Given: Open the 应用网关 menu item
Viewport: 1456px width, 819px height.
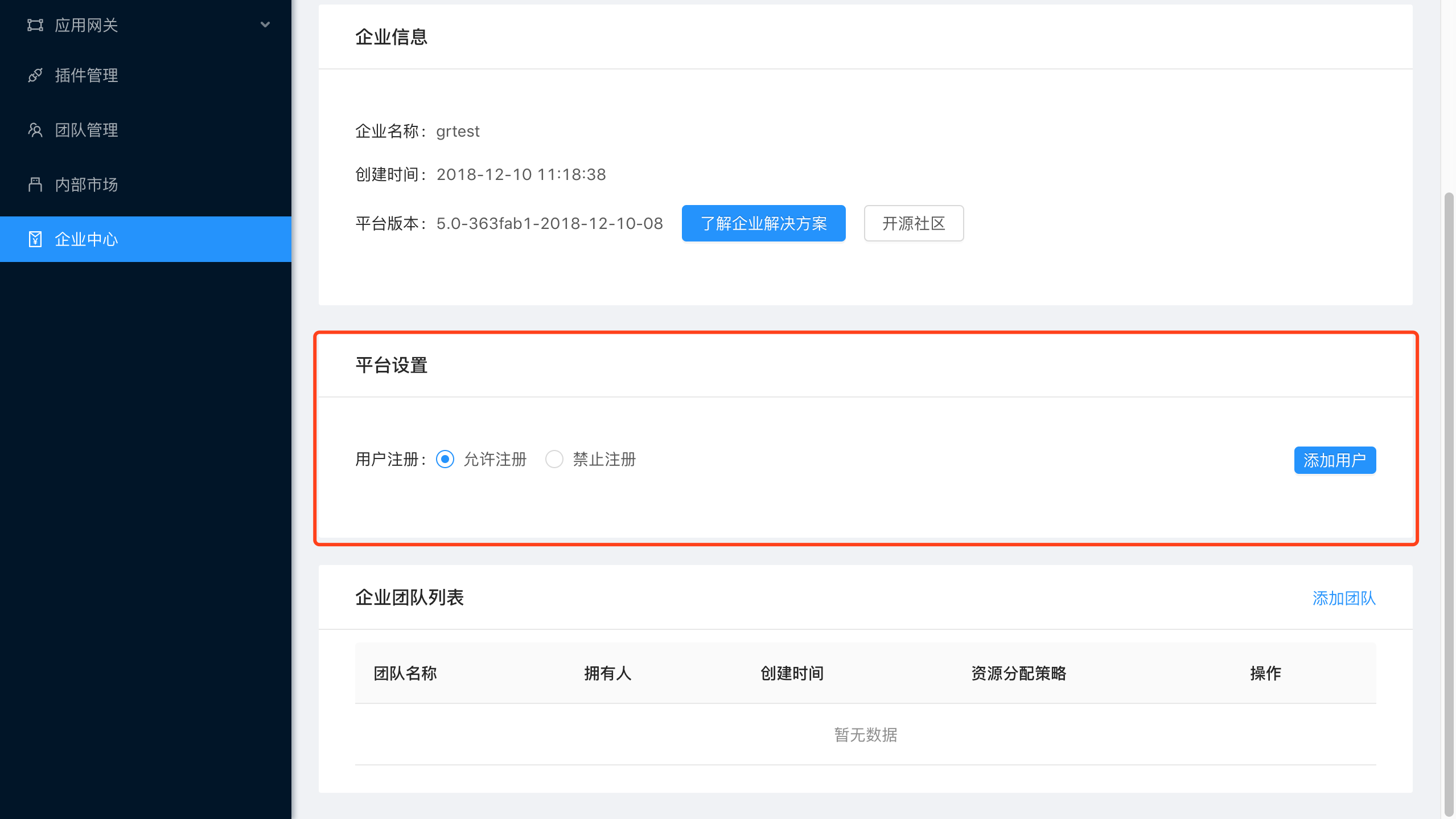Looking at the screenshot, I should pyautogui.click(x=146, y=25).
